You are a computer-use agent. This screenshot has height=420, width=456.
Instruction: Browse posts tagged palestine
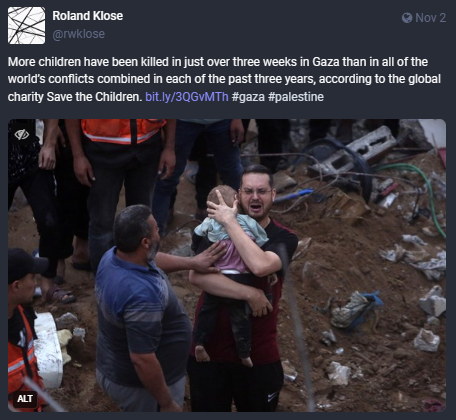296,97
